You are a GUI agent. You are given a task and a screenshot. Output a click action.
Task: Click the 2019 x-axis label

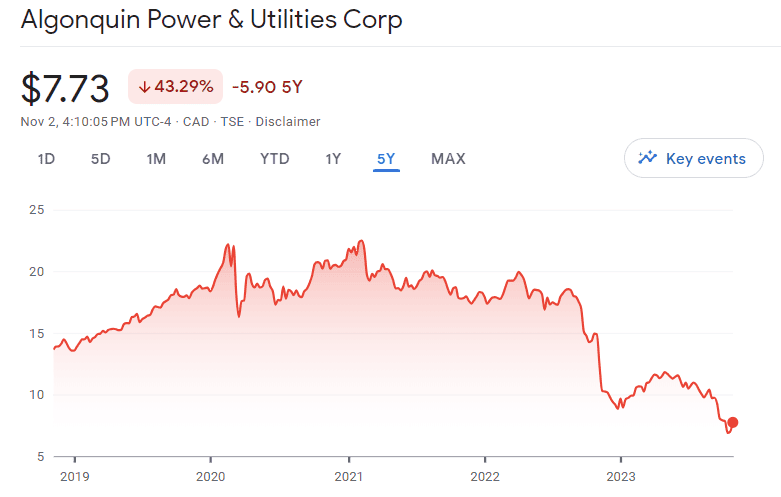(74, 475)
